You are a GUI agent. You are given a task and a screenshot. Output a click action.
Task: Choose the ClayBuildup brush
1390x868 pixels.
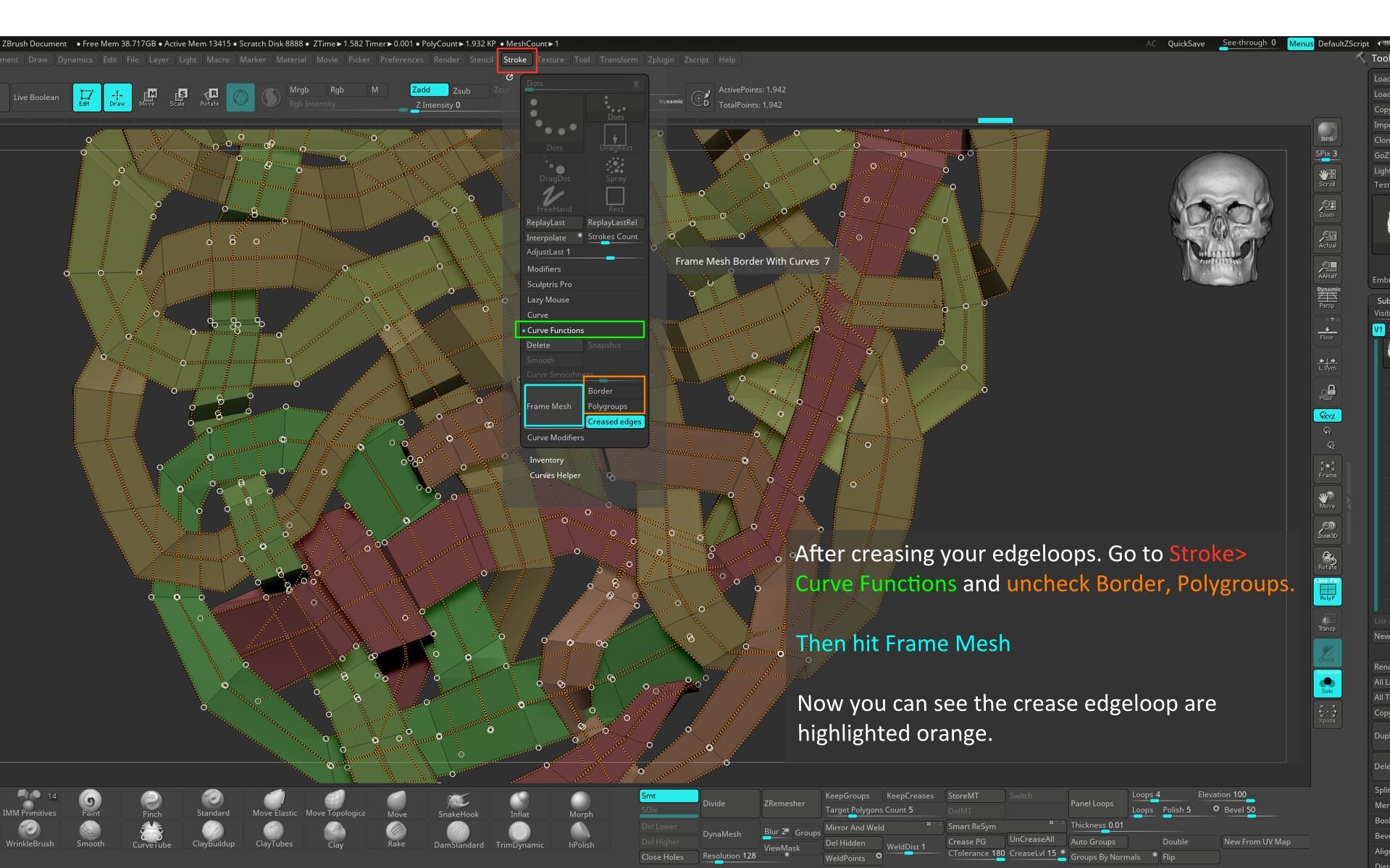(x=213, y=835)
